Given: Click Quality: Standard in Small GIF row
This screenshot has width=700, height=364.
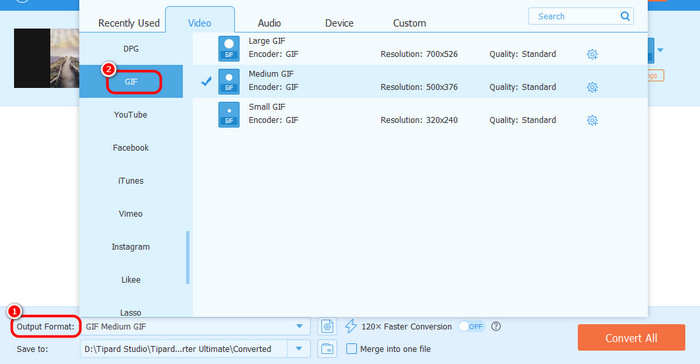Looking at the screenshot, I should [x=522, y=120].
